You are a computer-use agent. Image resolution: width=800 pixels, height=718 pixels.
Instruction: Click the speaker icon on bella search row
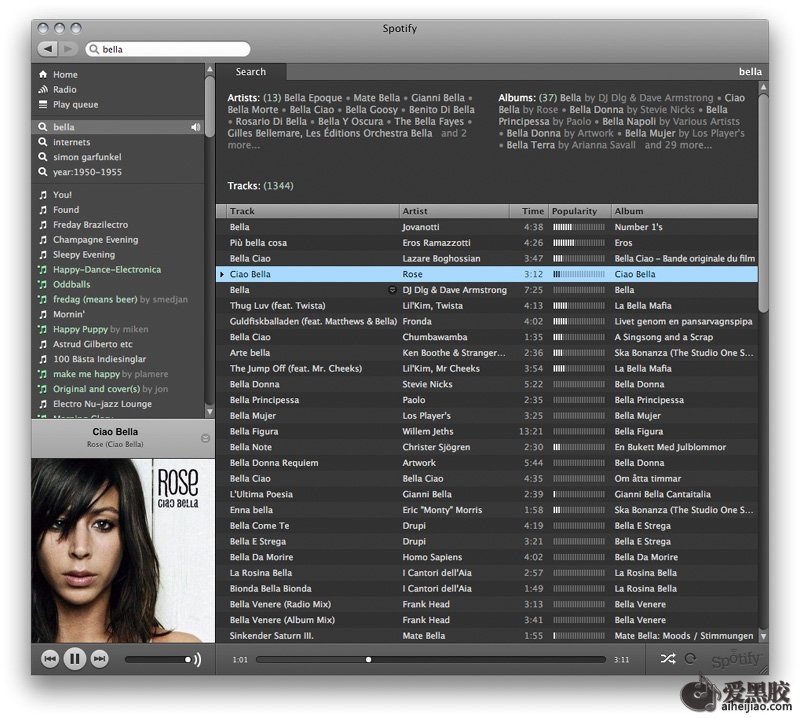pyautogui.click(x=195, y=127)
